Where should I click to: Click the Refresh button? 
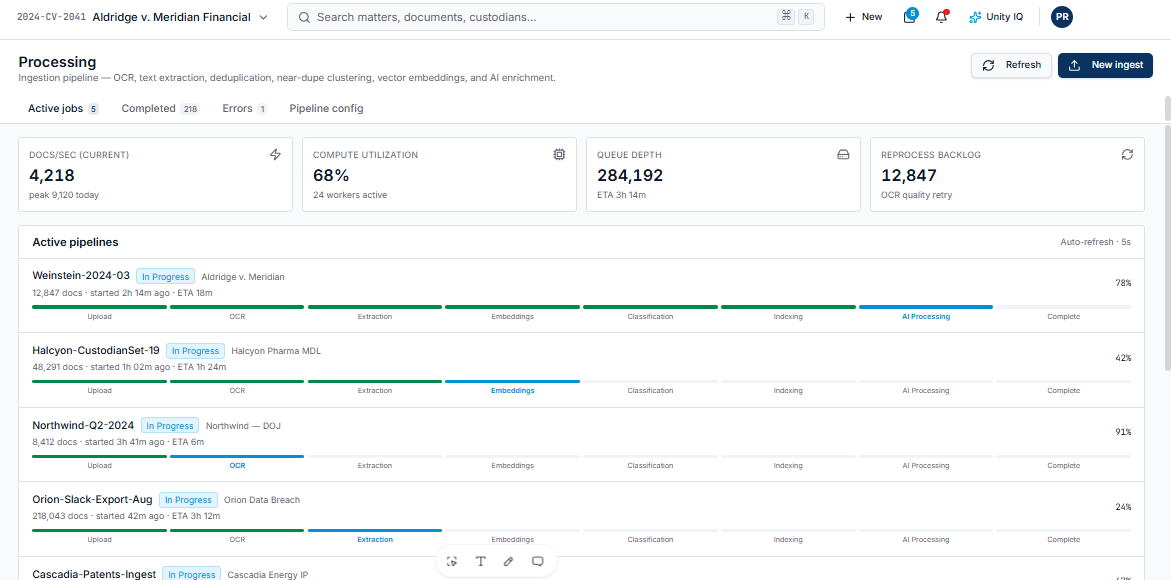[x=1011, y=65]
